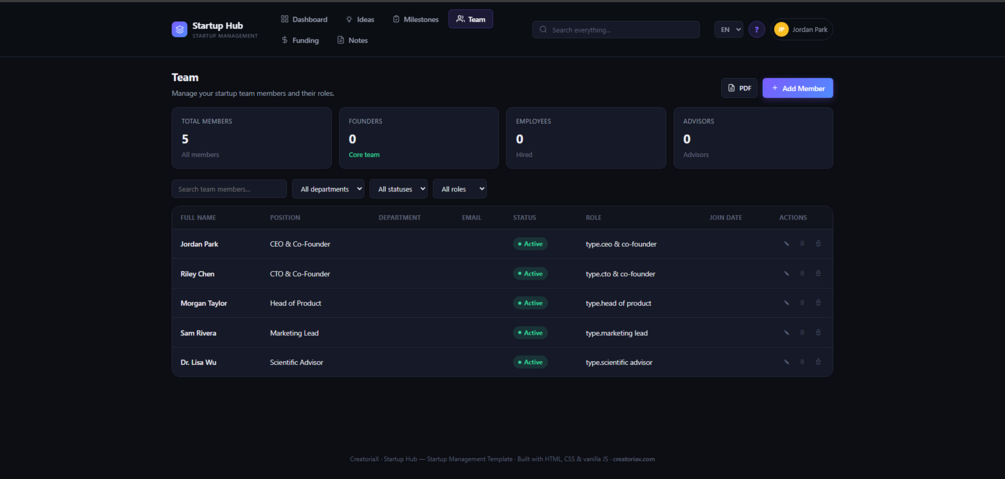Click the Full Name column header
1005x479 pixels.
[x=198, y=218]
